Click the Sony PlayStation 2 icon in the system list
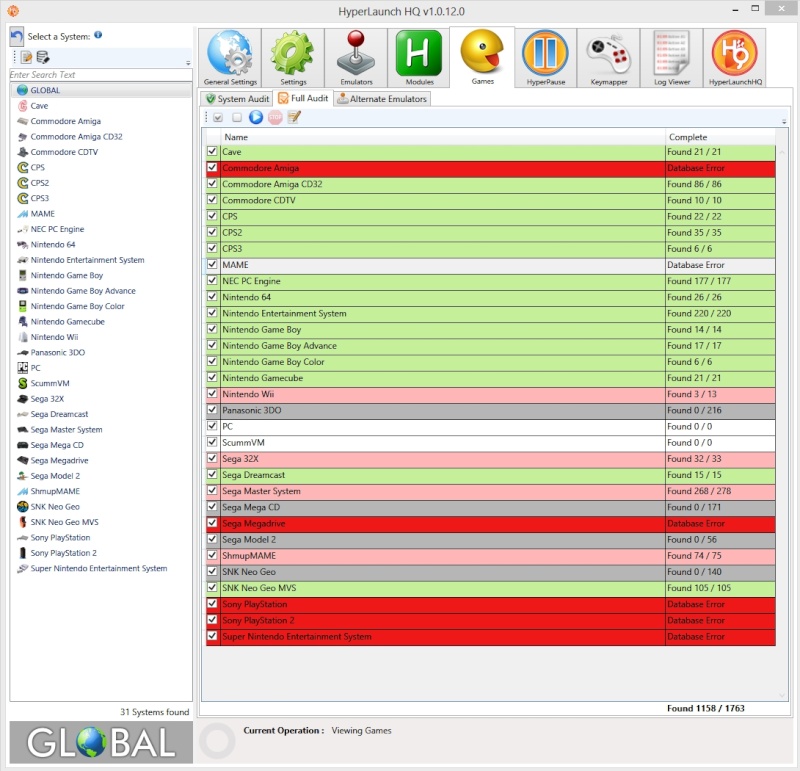This screenshot has height=771, width=800. coord(22,553)
